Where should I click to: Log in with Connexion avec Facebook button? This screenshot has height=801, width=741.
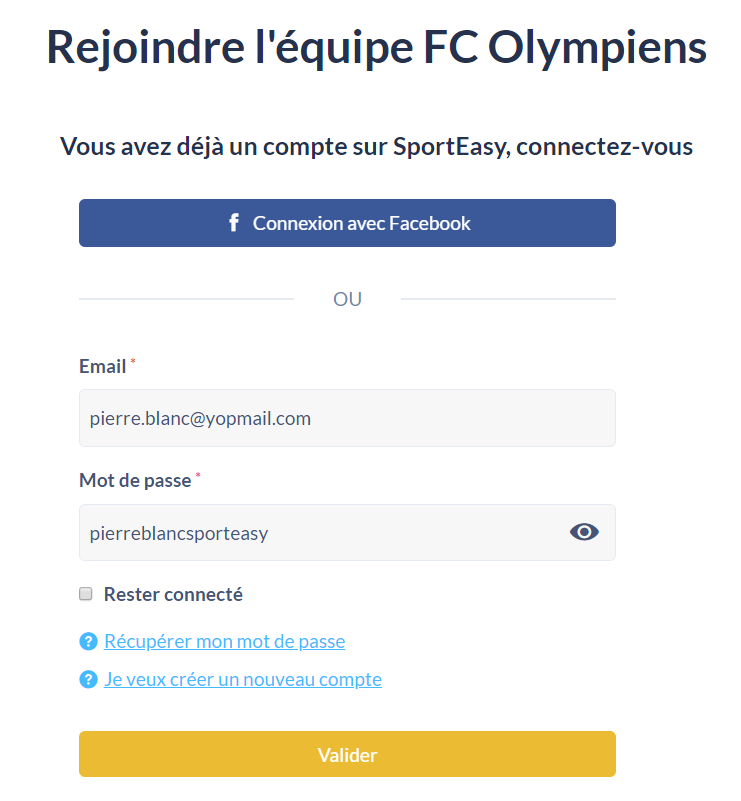[x=347, y=223]
